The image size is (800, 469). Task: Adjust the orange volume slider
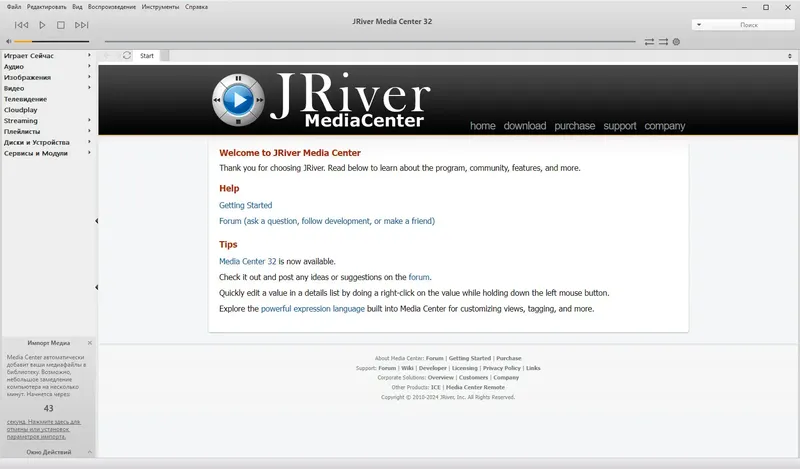(x=52, y=41)
